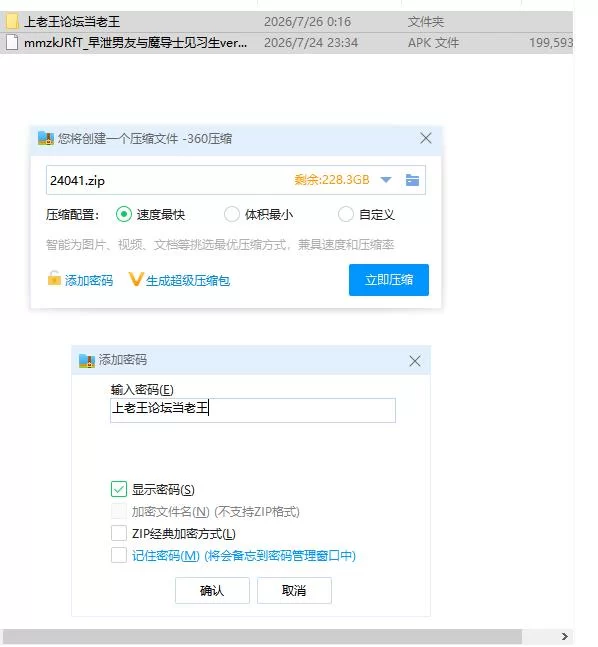This screenshot has height=647, width=598.
Task: Click the lock icon beside 添加密码
Action: pos(54,279)
